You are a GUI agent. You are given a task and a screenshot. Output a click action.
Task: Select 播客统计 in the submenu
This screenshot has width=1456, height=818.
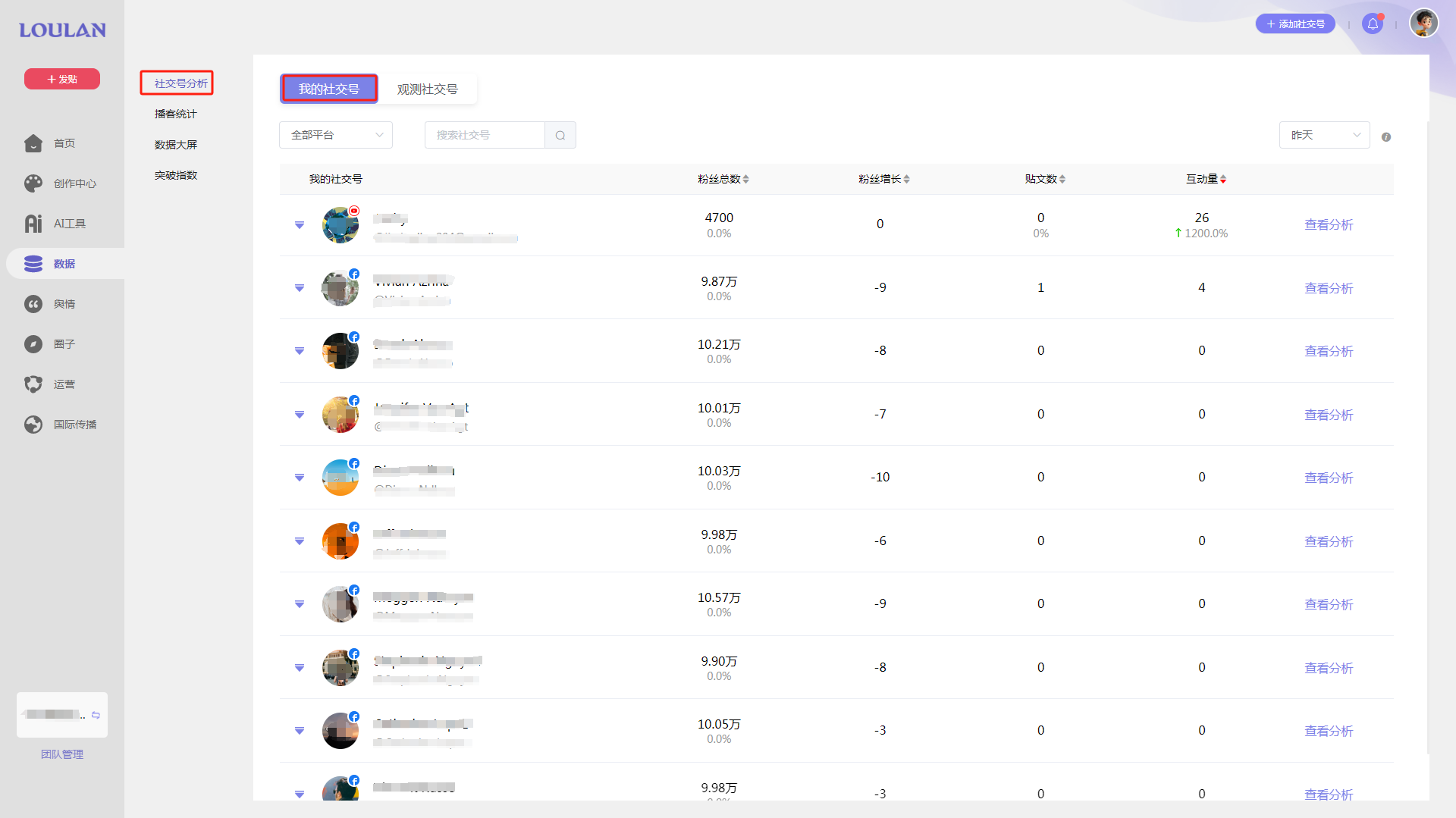[175, 114]
